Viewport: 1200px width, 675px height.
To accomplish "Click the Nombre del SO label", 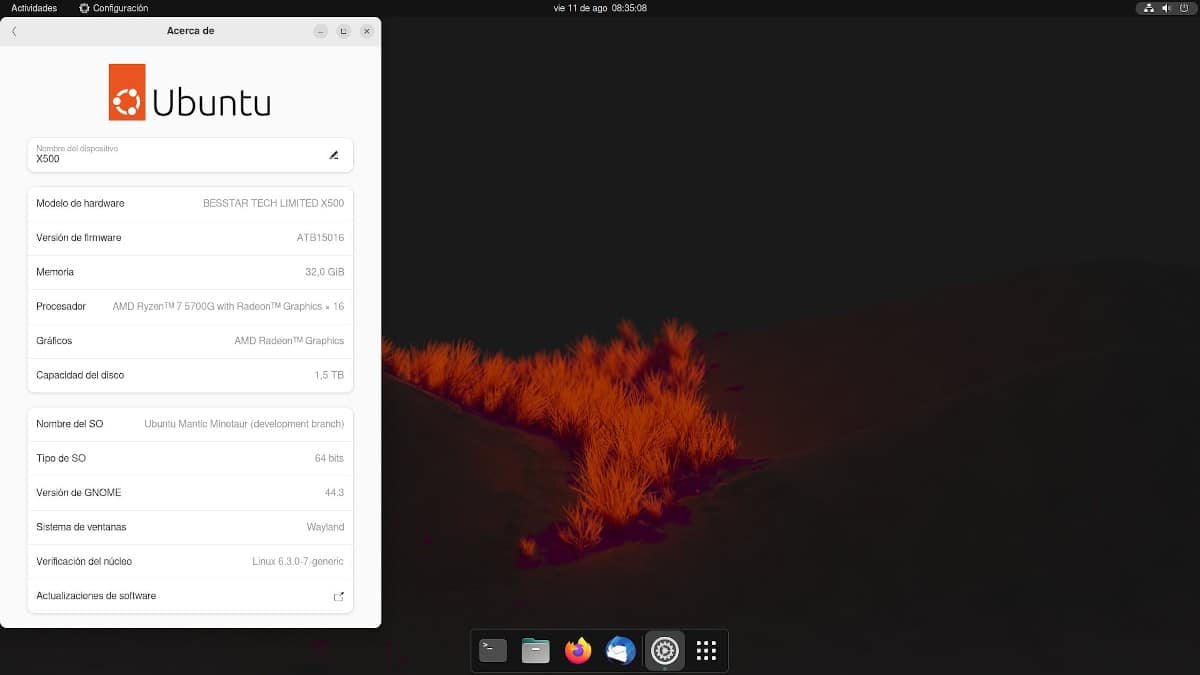I will coord(69,424).
